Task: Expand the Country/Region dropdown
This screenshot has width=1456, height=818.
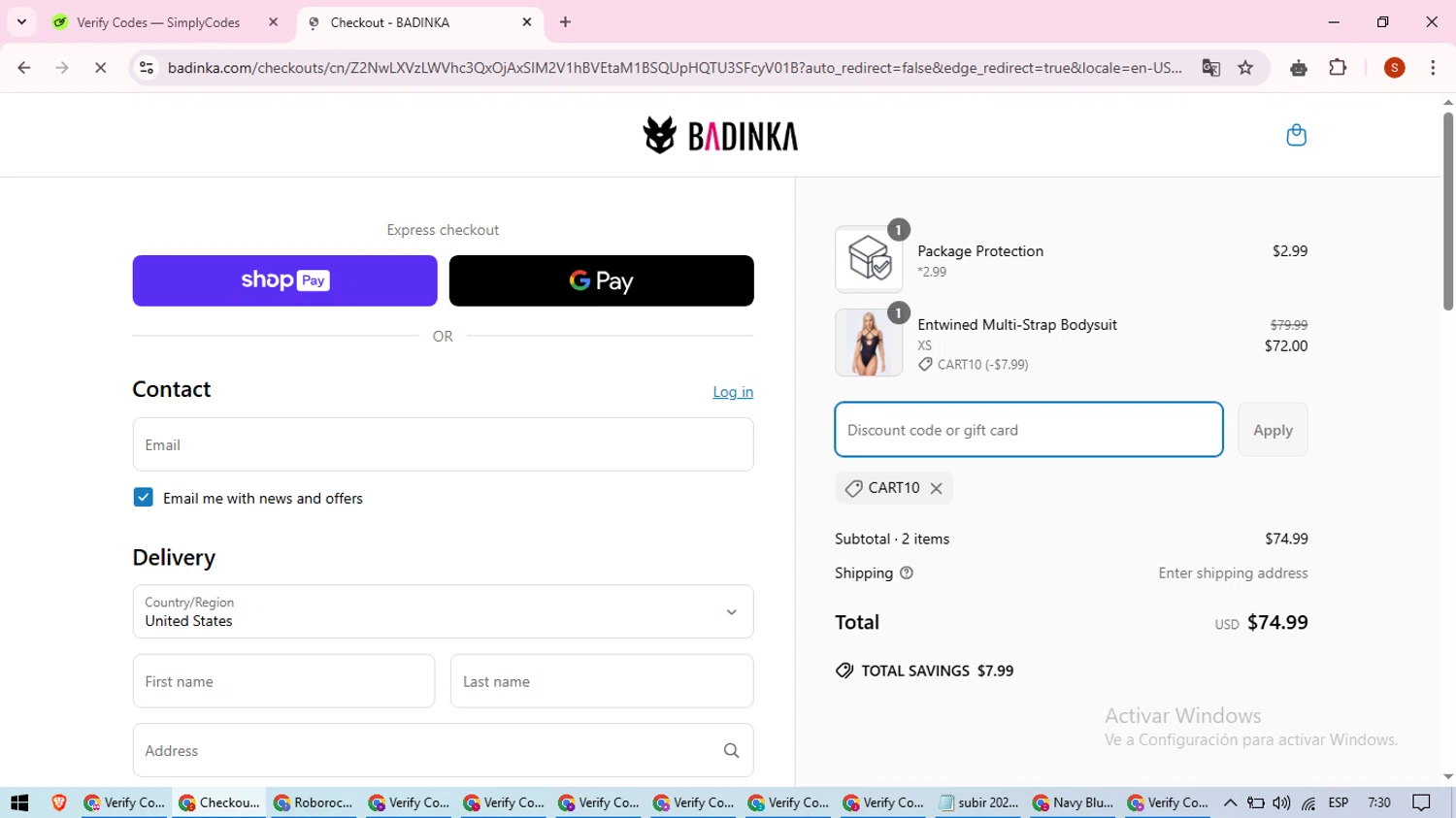Action: 443,611
